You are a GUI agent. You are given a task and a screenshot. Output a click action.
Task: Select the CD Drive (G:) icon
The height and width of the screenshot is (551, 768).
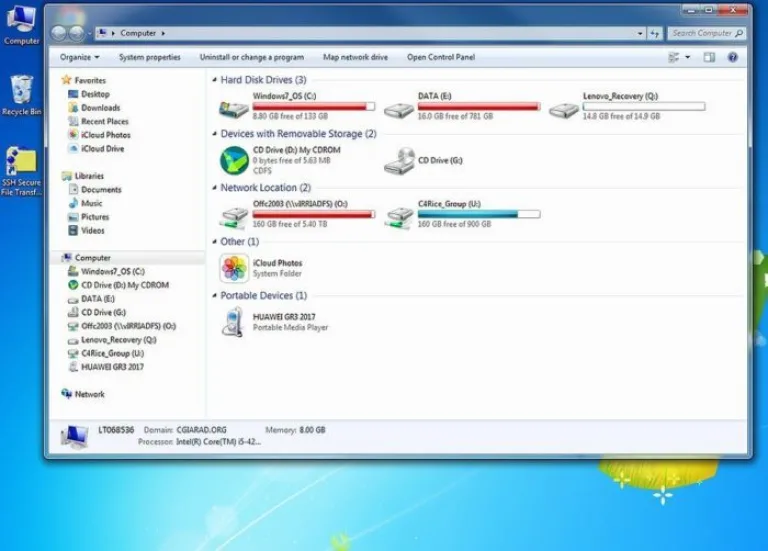[400, 161]
